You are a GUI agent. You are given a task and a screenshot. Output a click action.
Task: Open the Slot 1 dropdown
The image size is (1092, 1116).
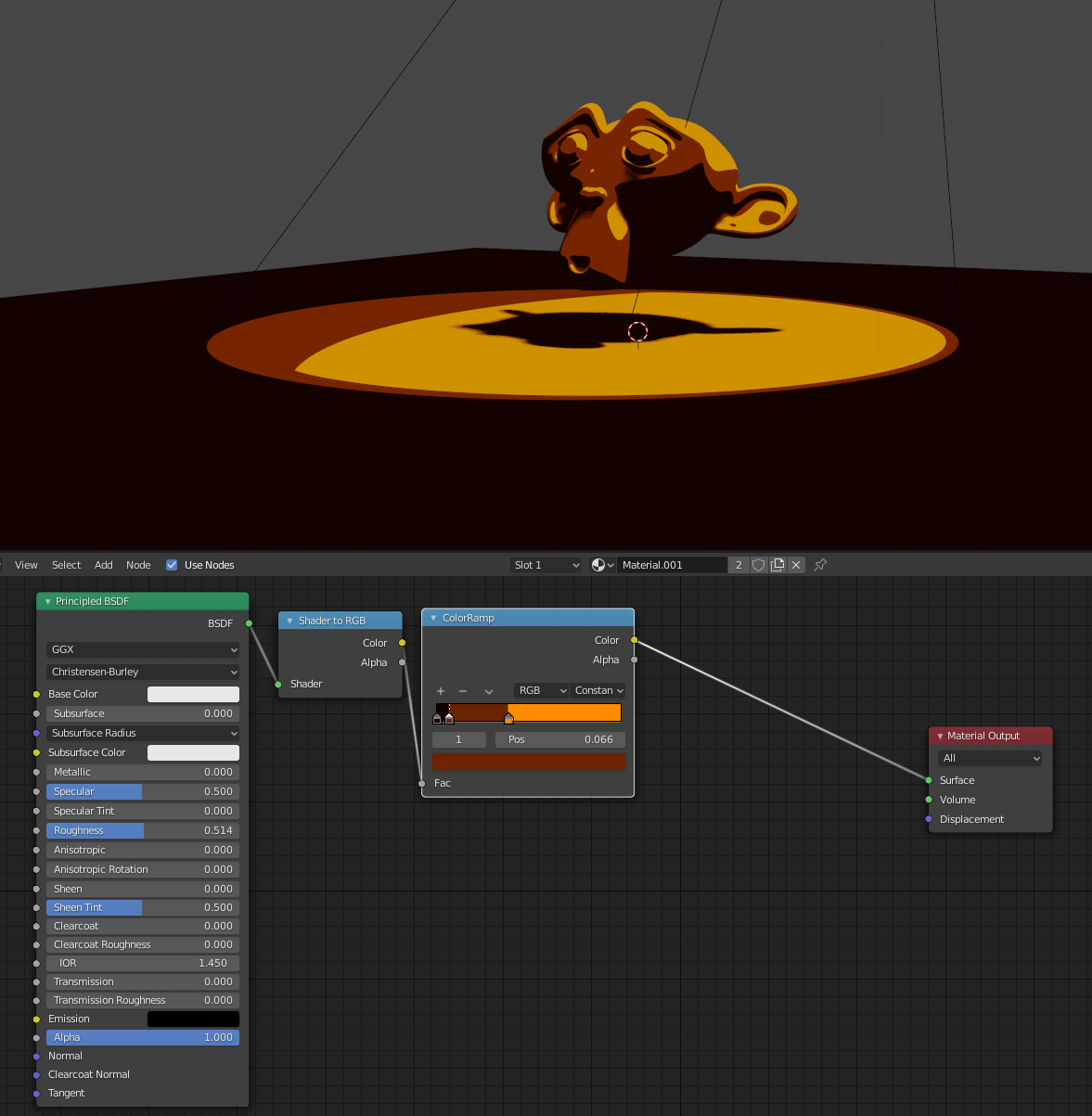[x=546, y=565]
